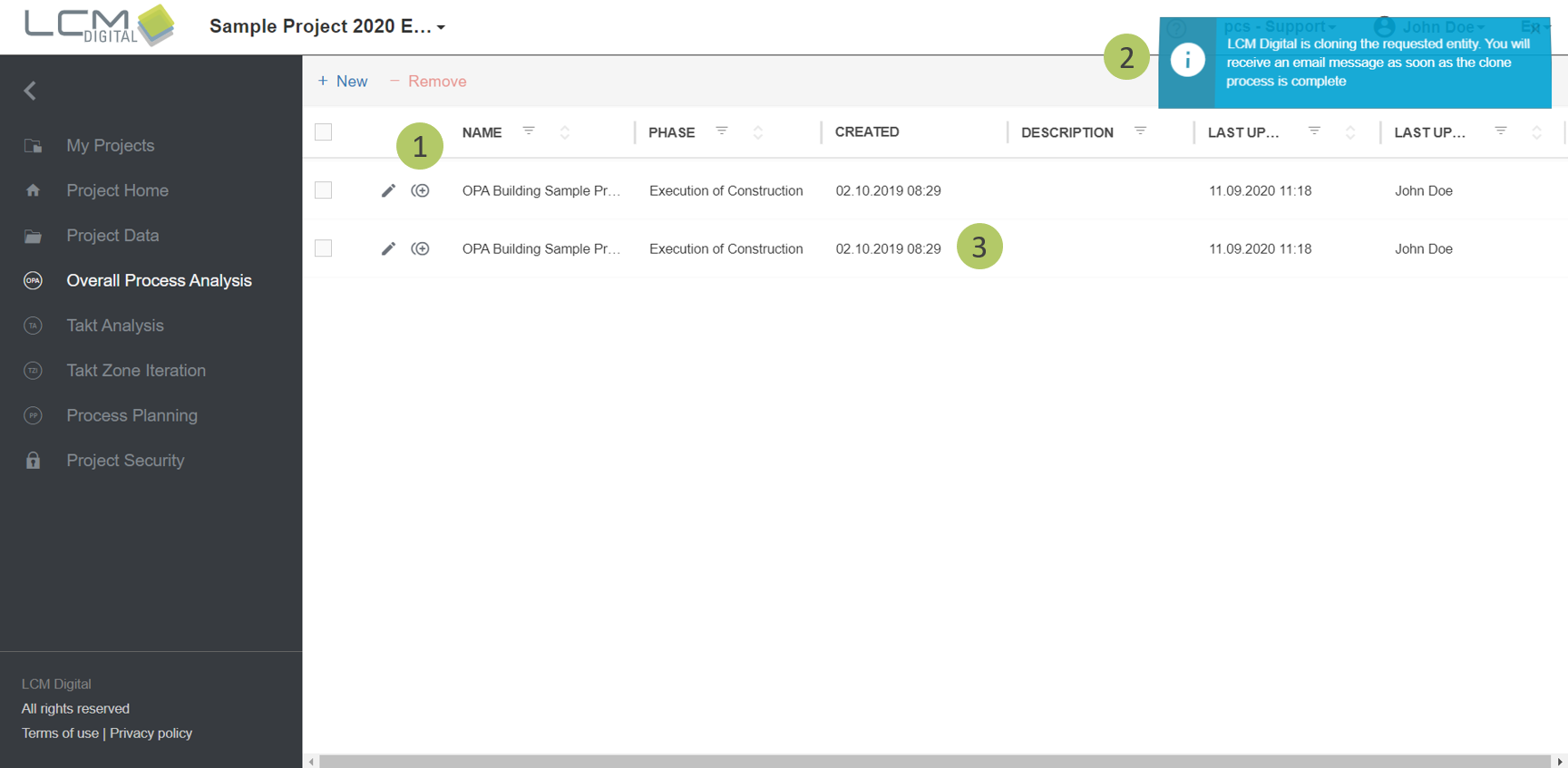Open Takt Analysis in the sidebar
The height and width of the screenshot is (768, 1568).
click(x=115, y=326)
